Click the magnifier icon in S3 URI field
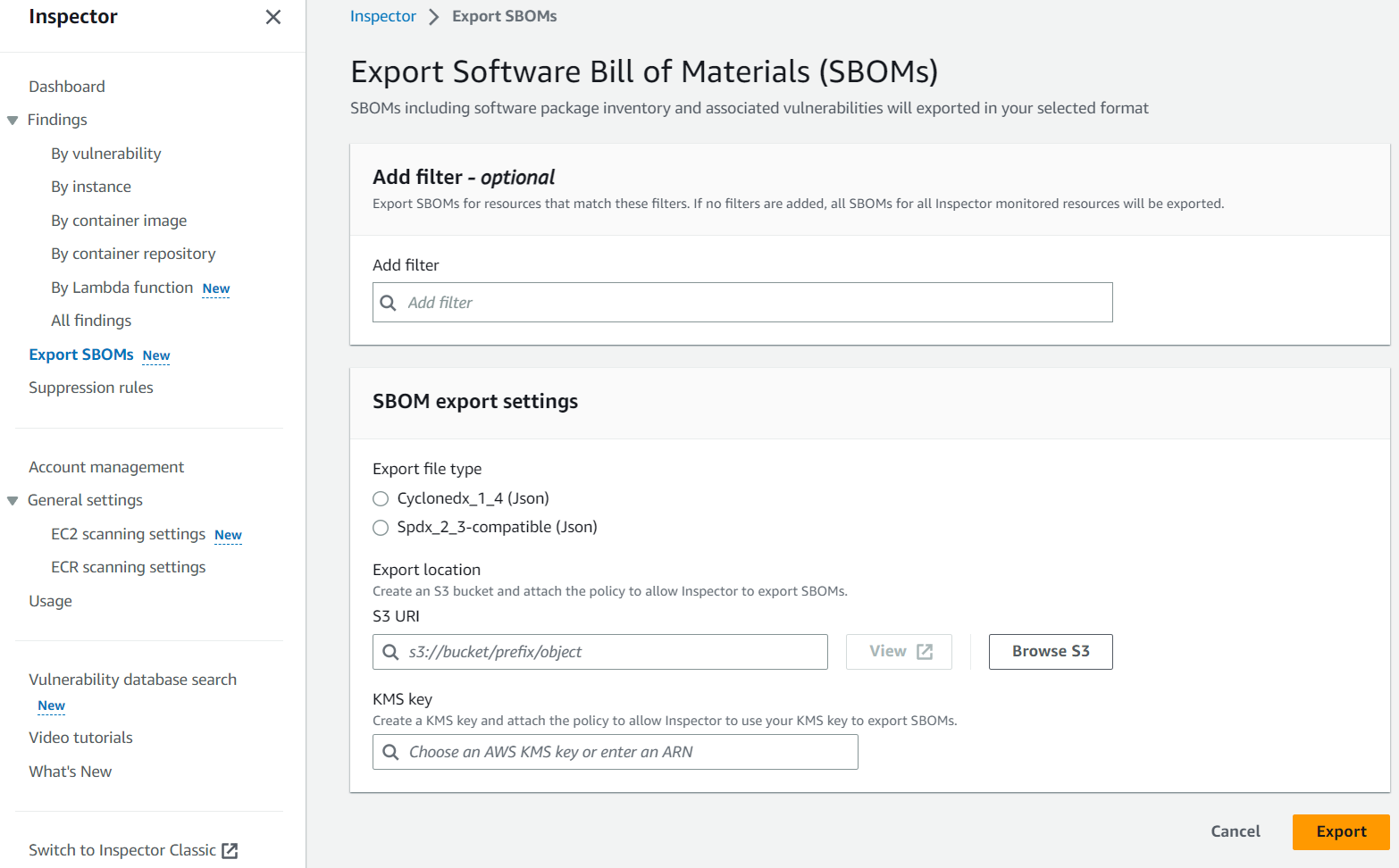Image resolution: width=1399 pixels, height=868 pixels. [x=390, y=652]
